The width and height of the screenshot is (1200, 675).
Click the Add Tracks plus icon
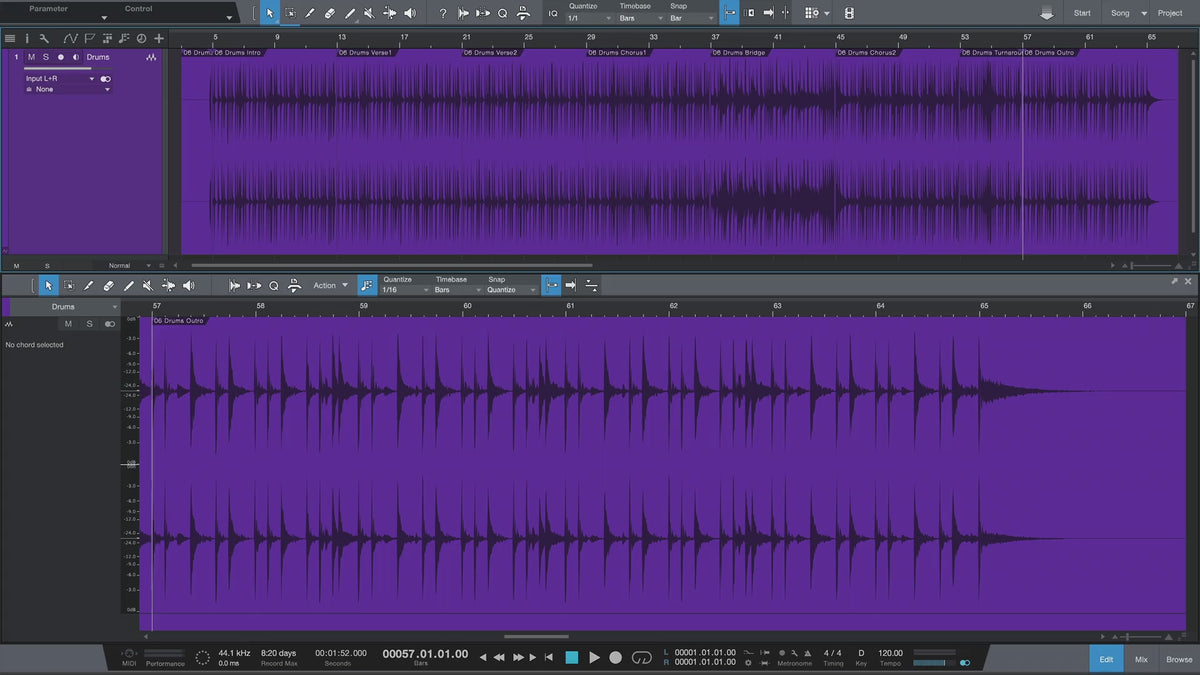[x=159, y=38]
